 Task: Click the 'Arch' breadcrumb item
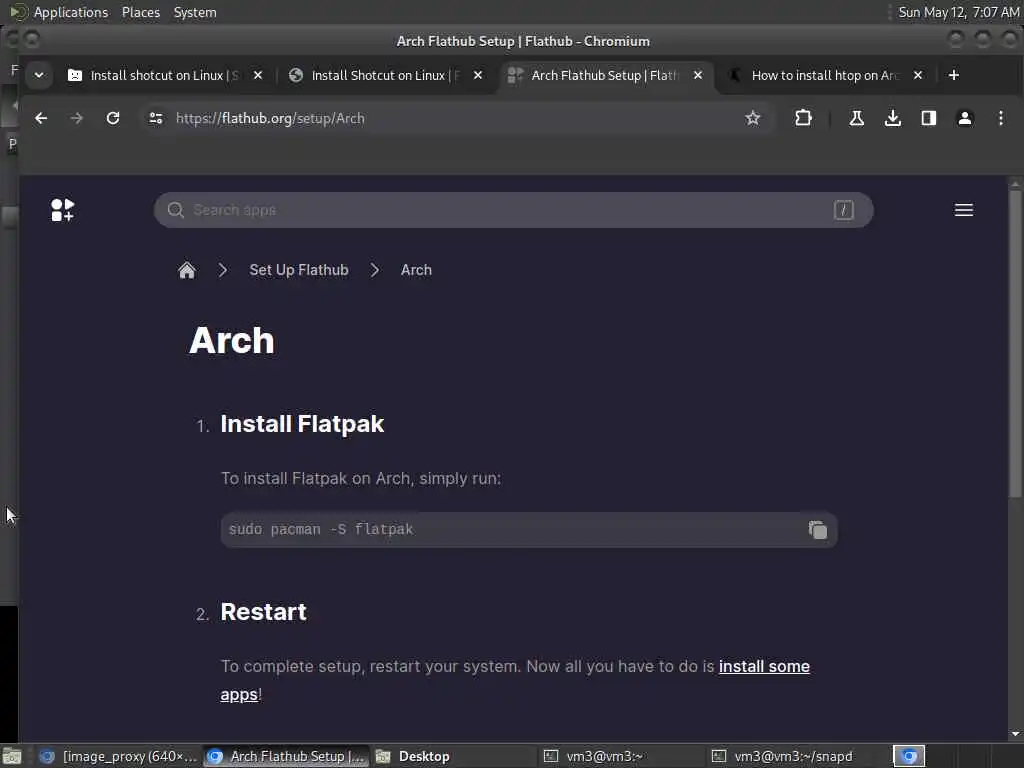(x=416, y=270)
